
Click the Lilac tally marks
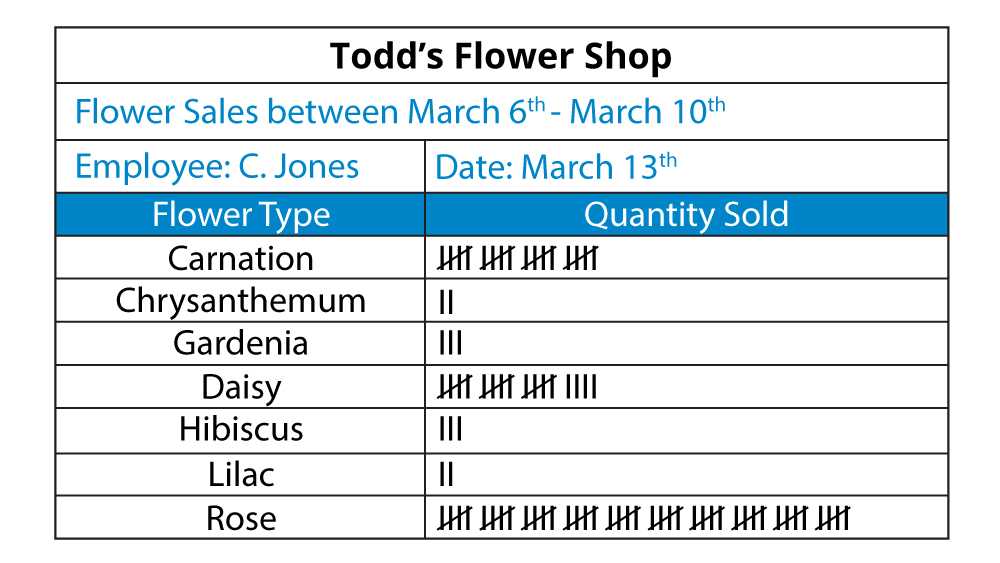pyautogui.click(x=446, y=475)
